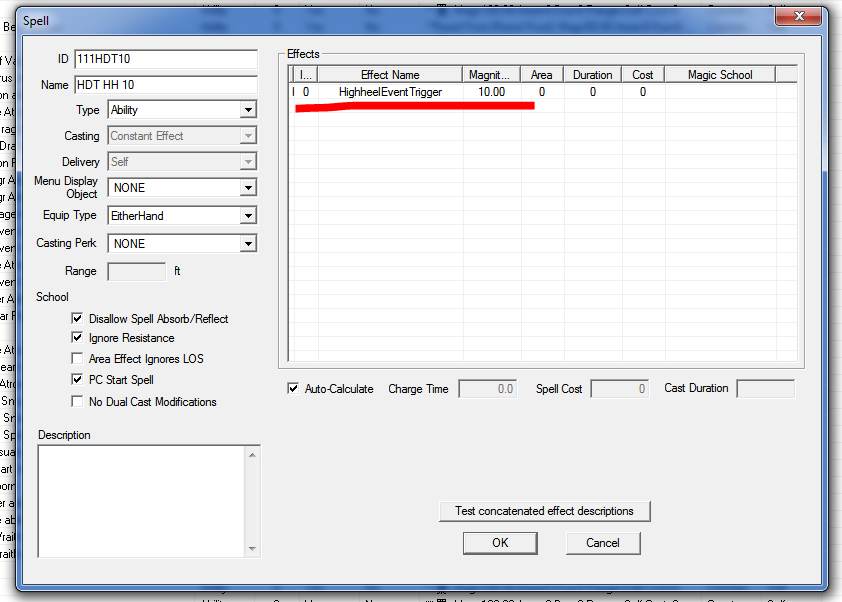
Task: Sort by the Magnitude column header
Action: 492,75
